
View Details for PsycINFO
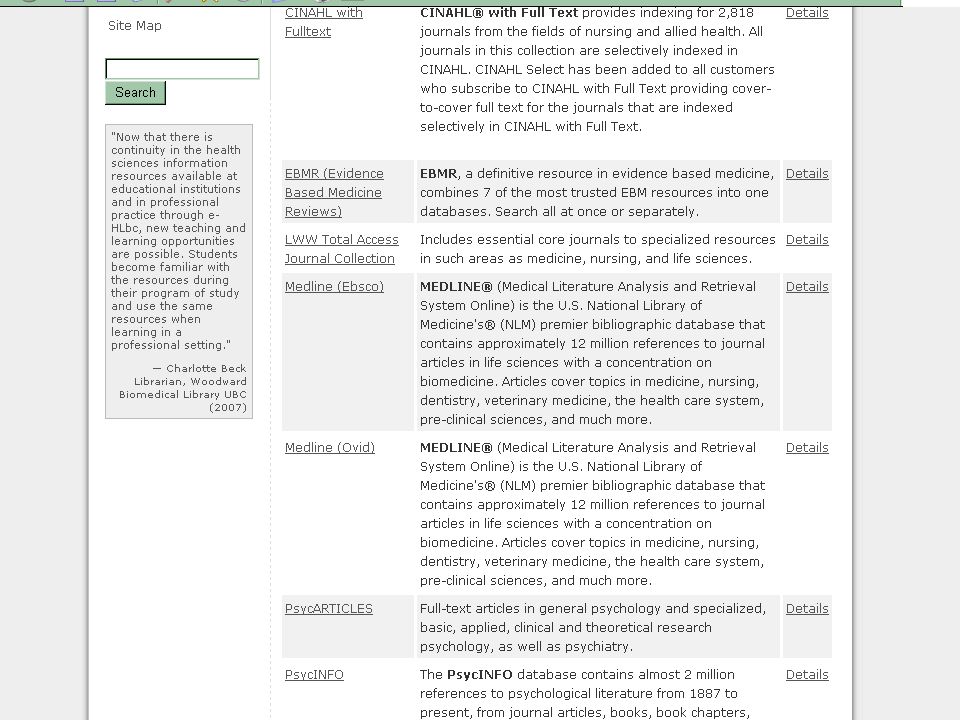point(807,675)
